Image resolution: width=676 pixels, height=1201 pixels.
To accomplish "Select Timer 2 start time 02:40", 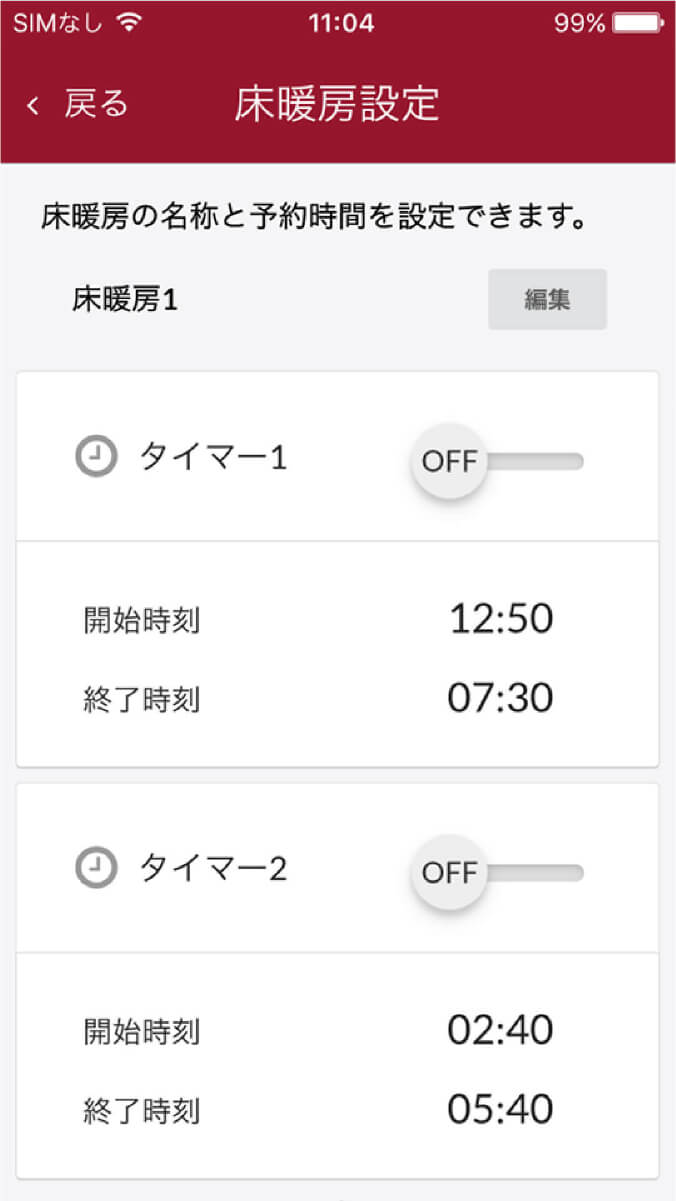I will click(x=500, y=1030).
